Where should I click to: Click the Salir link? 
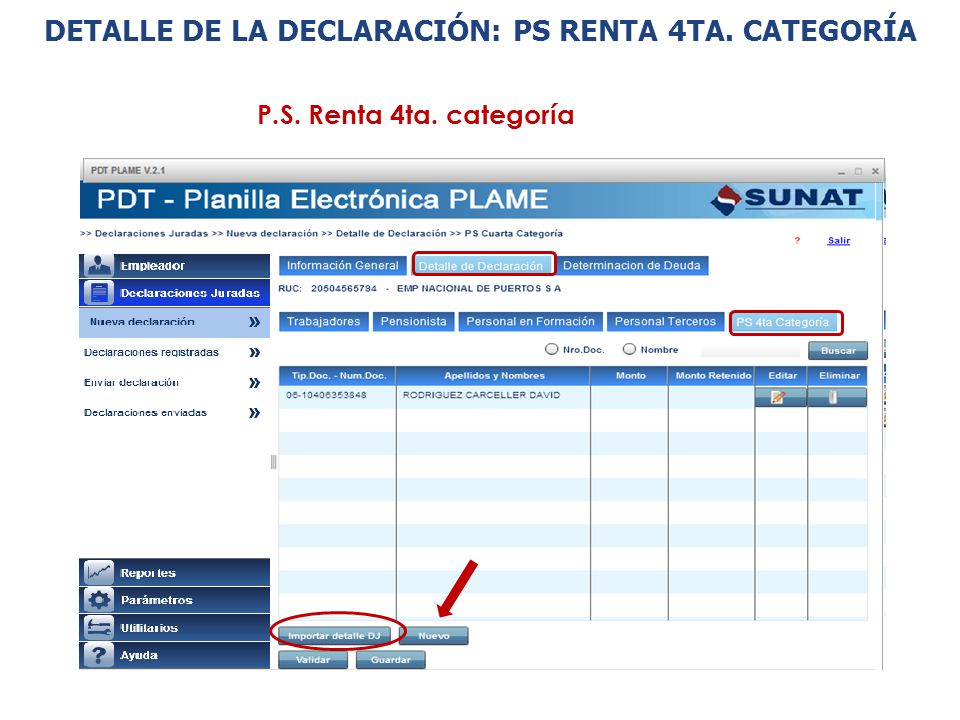(x=838, y=241)
